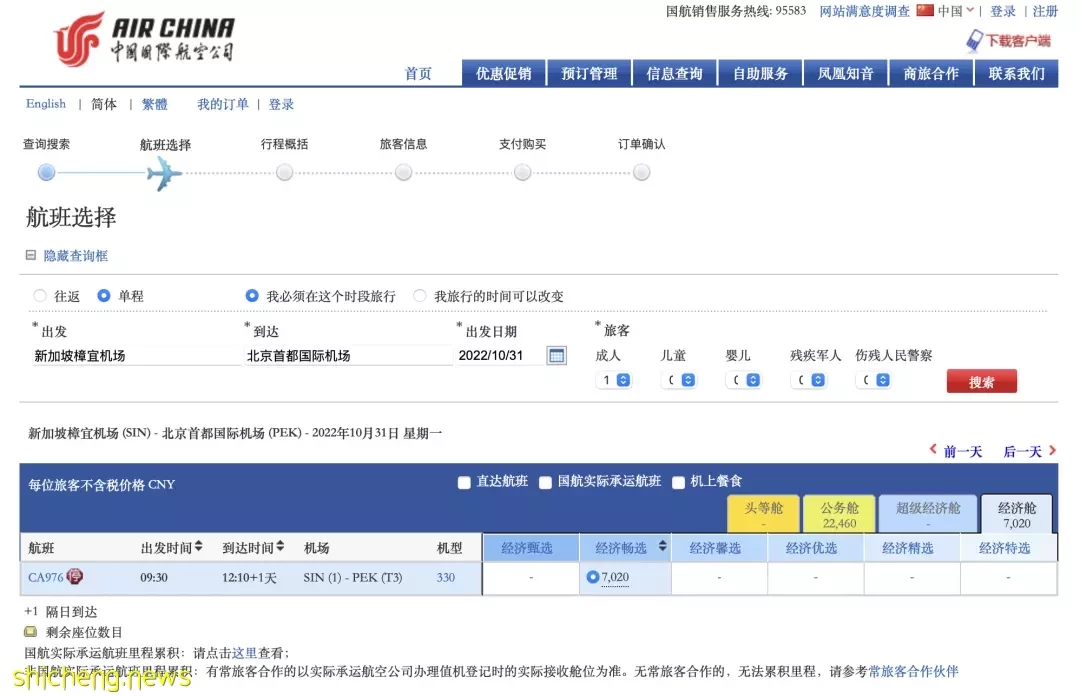The image size is (1080, 697).
Task: Switch to the 公务舱 22,460 cabin tab
Action: coord(839,514)
